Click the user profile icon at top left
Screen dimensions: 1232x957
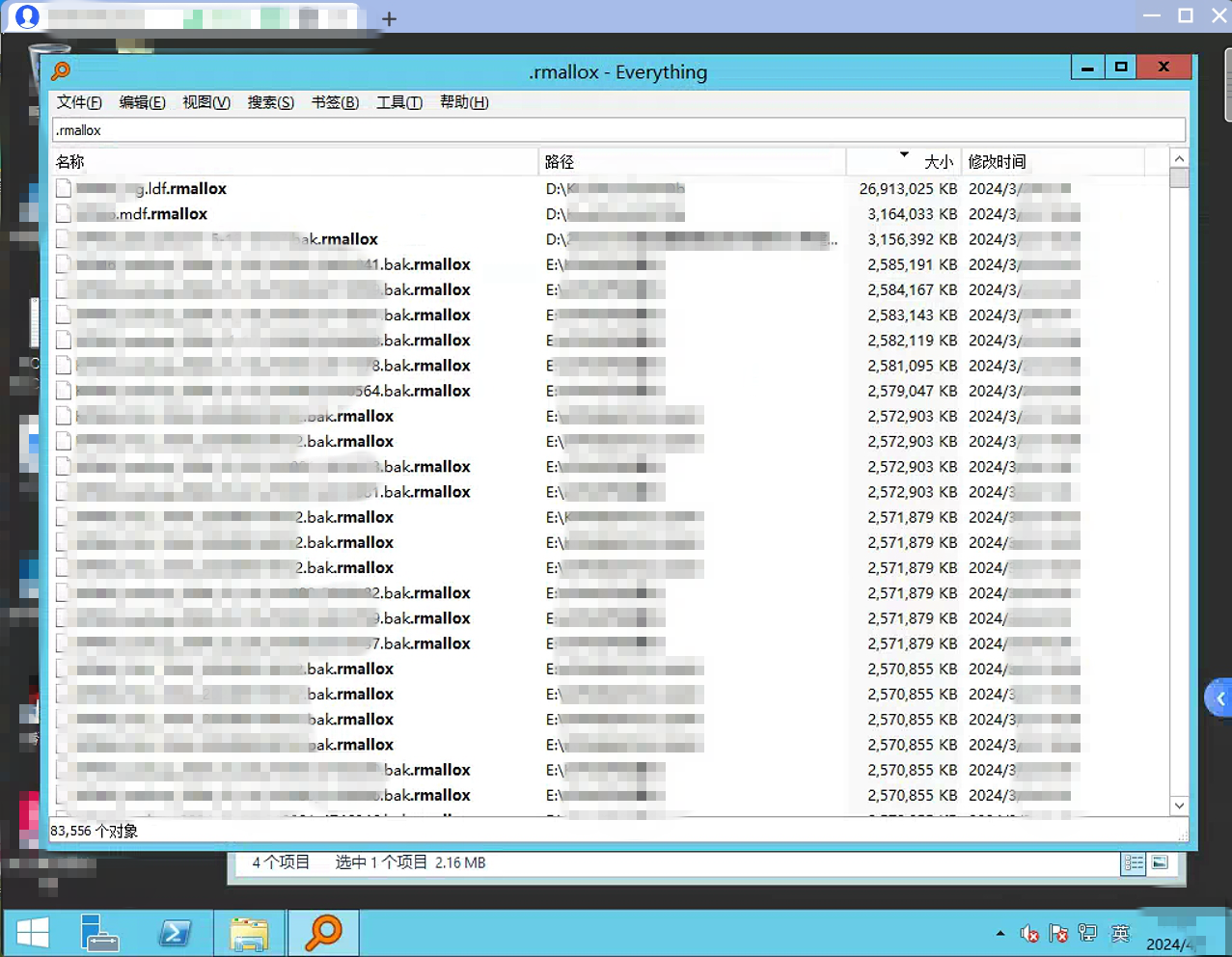pyautogui.click(x=27, y=16)
